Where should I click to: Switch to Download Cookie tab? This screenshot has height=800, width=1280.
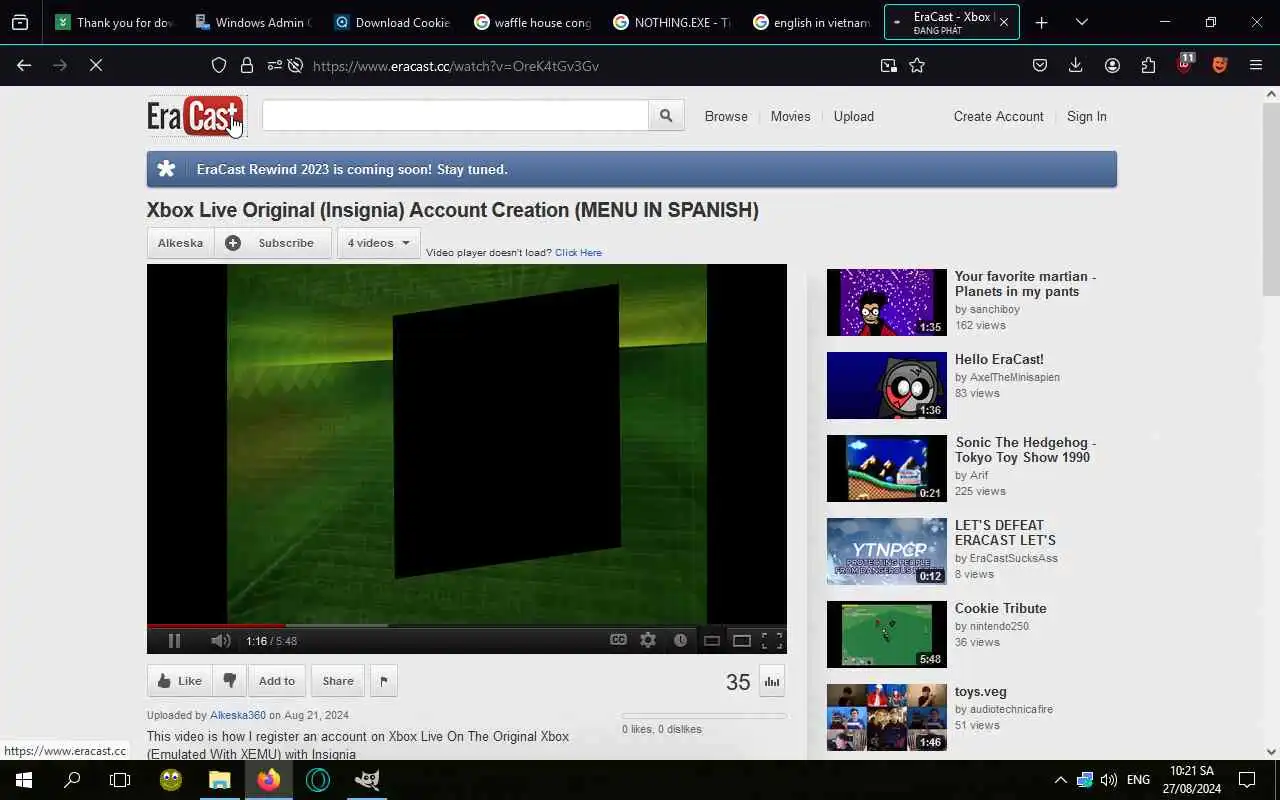click(392, 22)
